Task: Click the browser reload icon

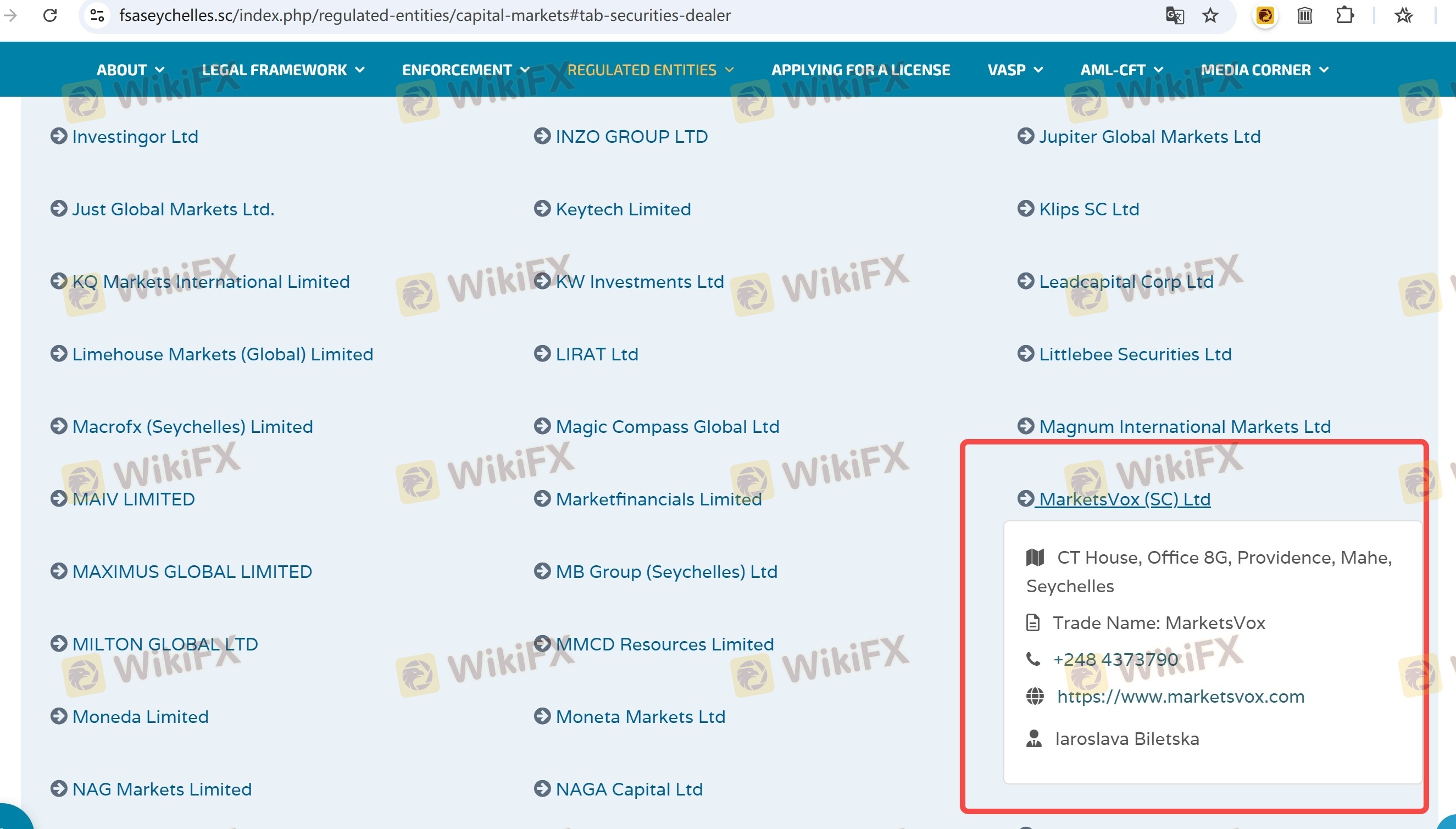Action: (x=50, y=15)
